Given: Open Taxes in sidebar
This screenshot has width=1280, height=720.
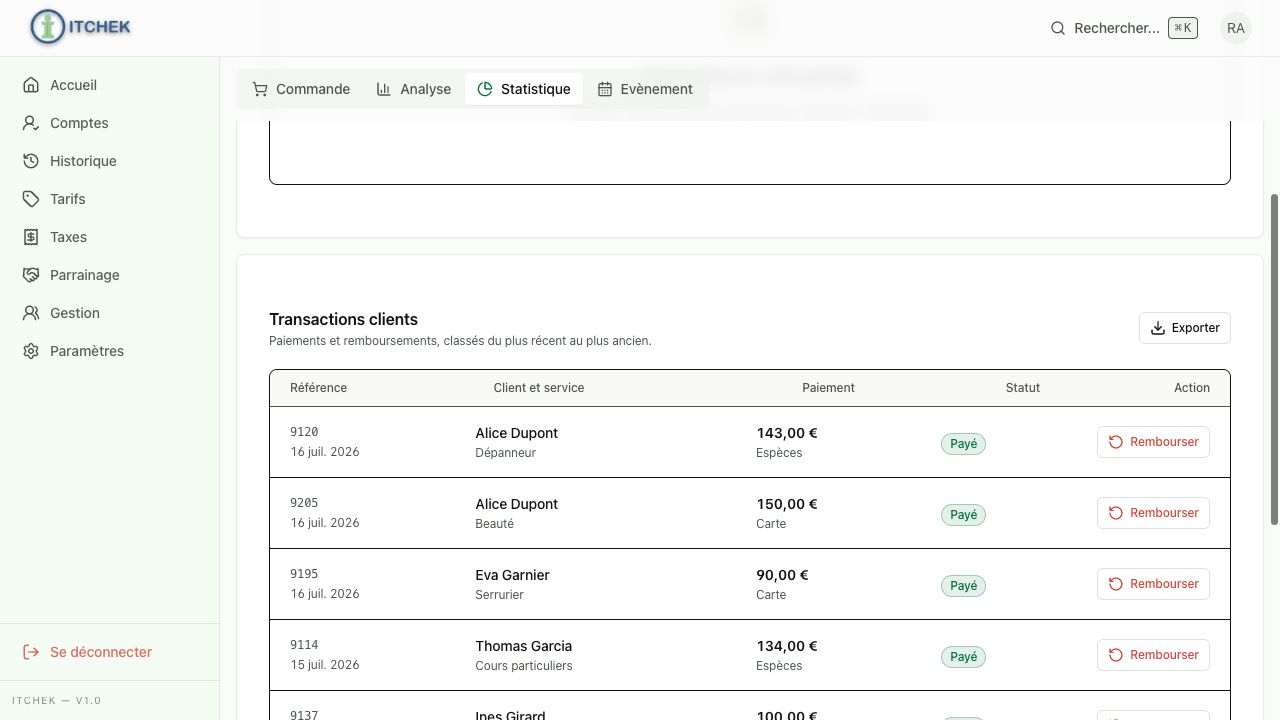Looking at the screenshot, I should [110, 237].
